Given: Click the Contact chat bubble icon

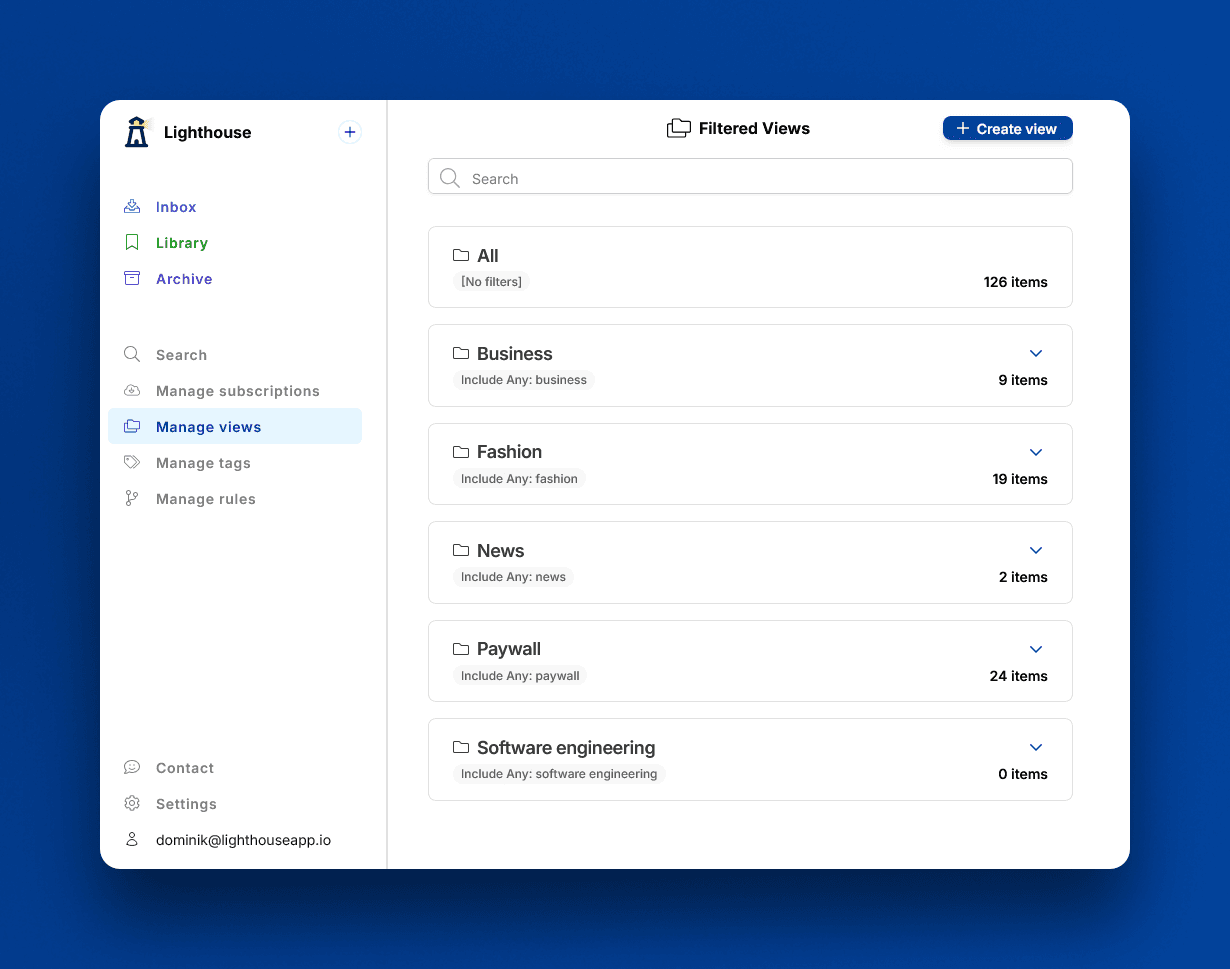Looking at the screenshot, I should click(x=132, y=768).
